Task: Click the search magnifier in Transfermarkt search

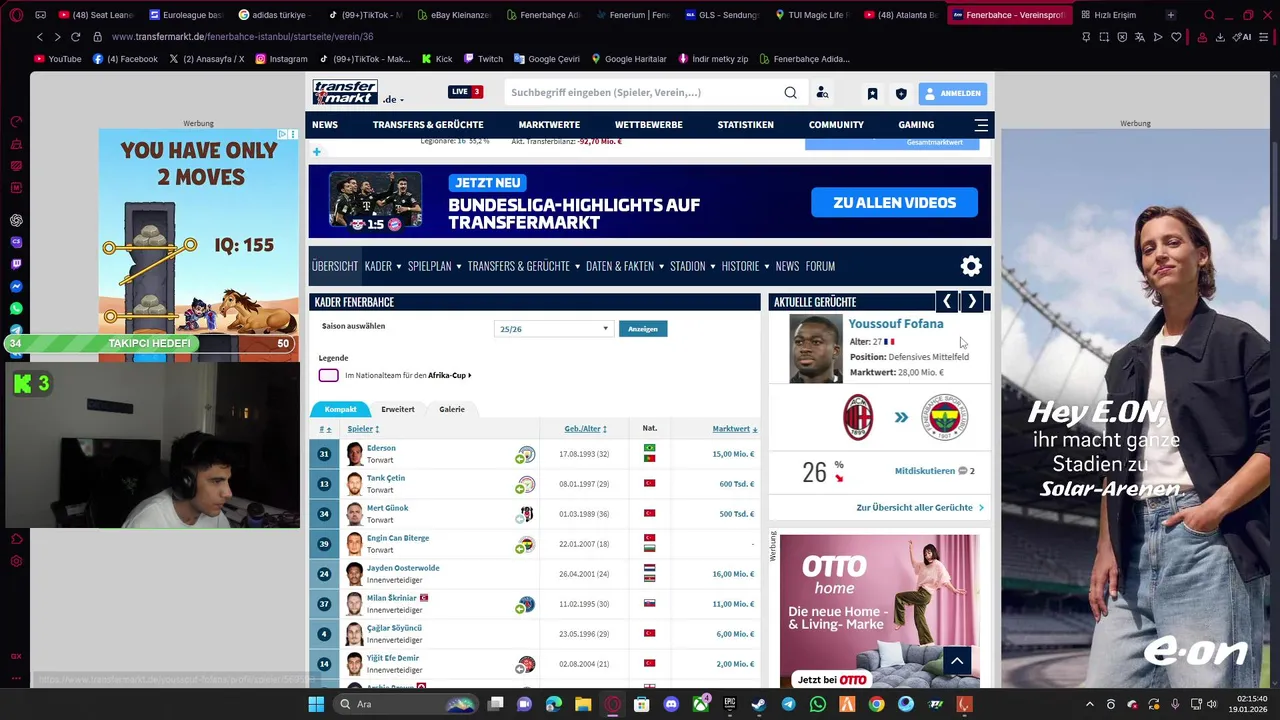Action: 790,93
